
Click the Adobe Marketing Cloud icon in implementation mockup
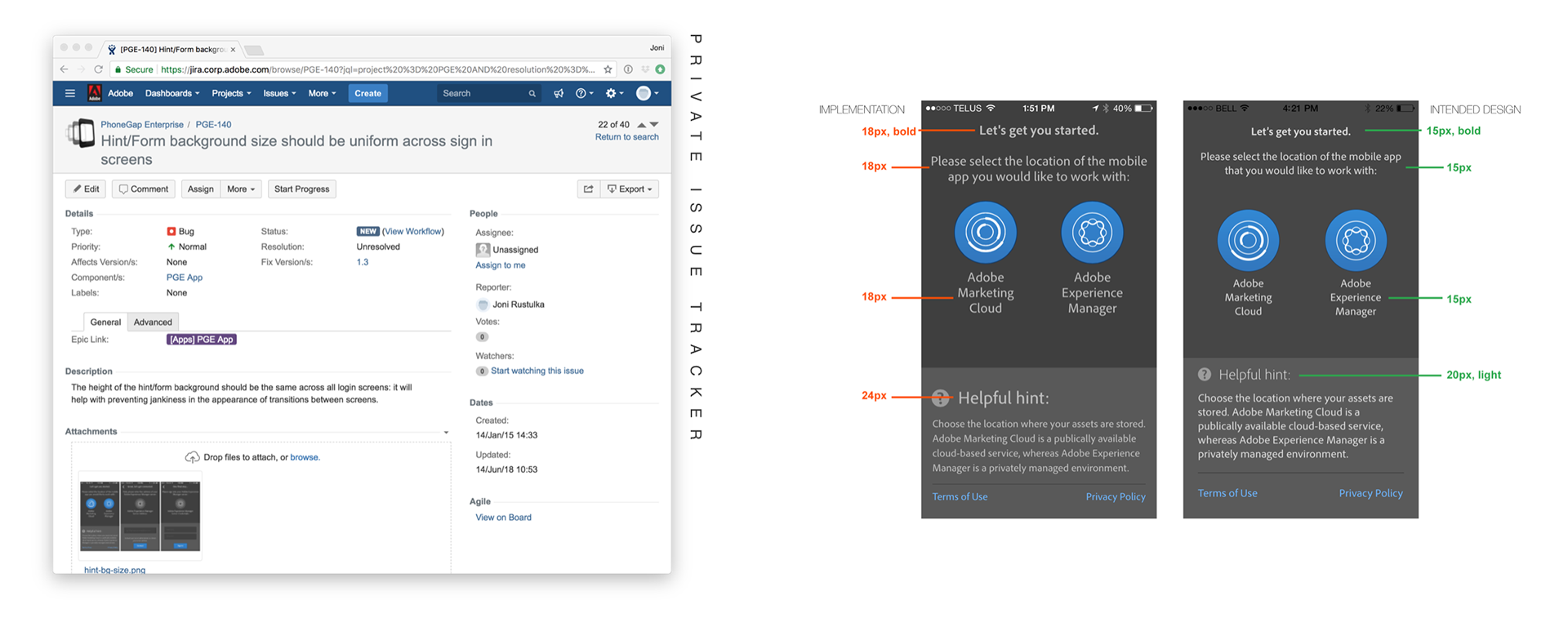[x=986, y=233]
